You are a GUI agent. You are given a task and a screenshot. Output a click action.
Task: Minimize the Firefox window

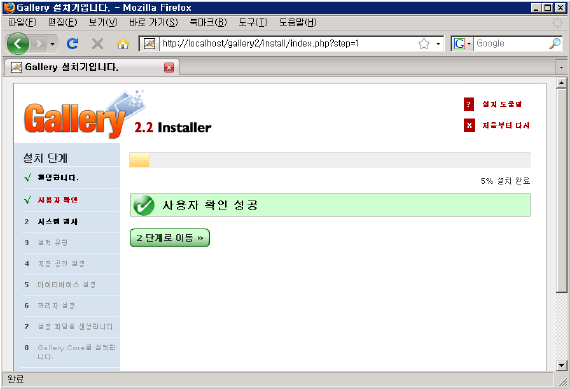pos(535,8)
